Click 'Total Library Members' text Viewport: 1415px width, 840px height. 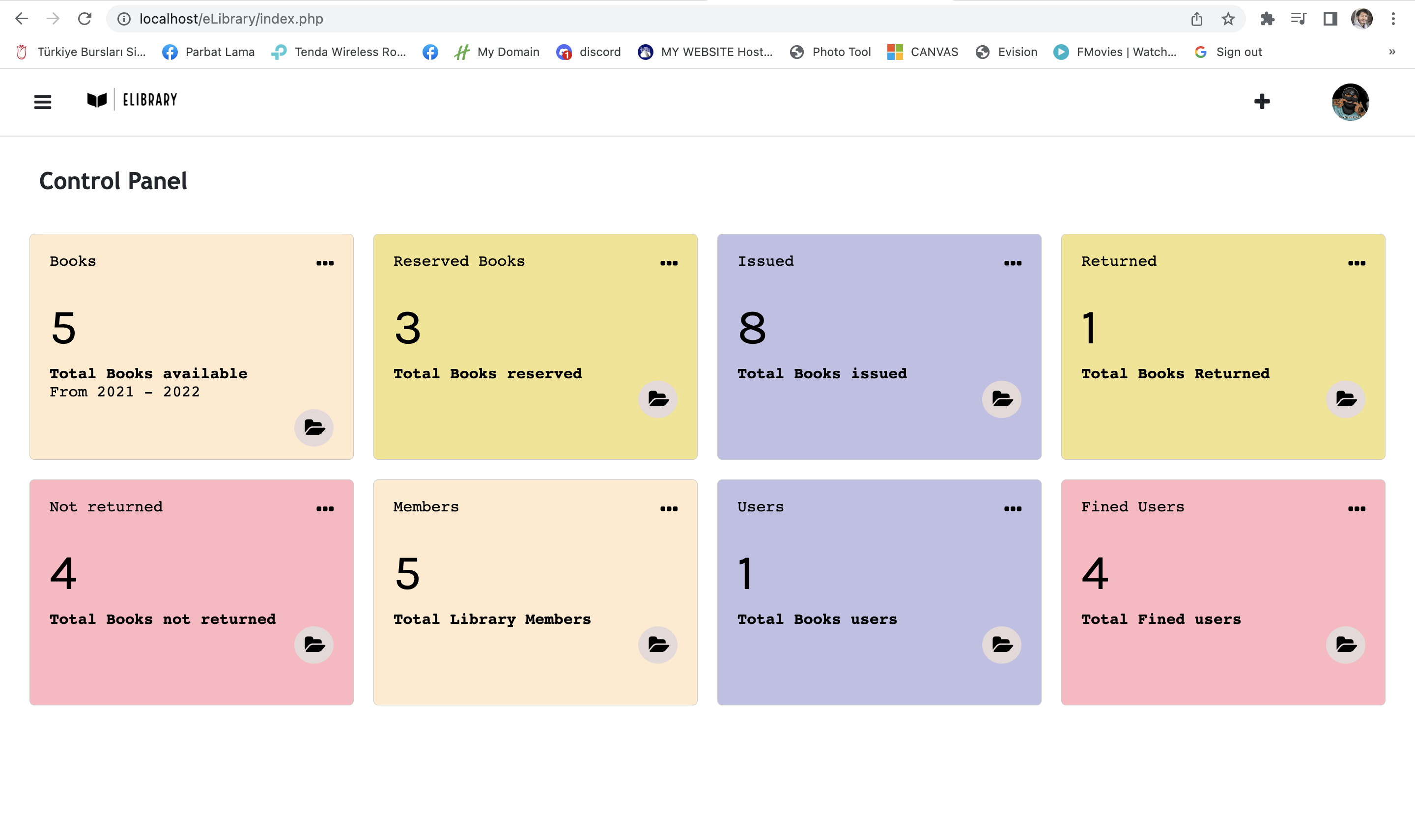(492, 619)
